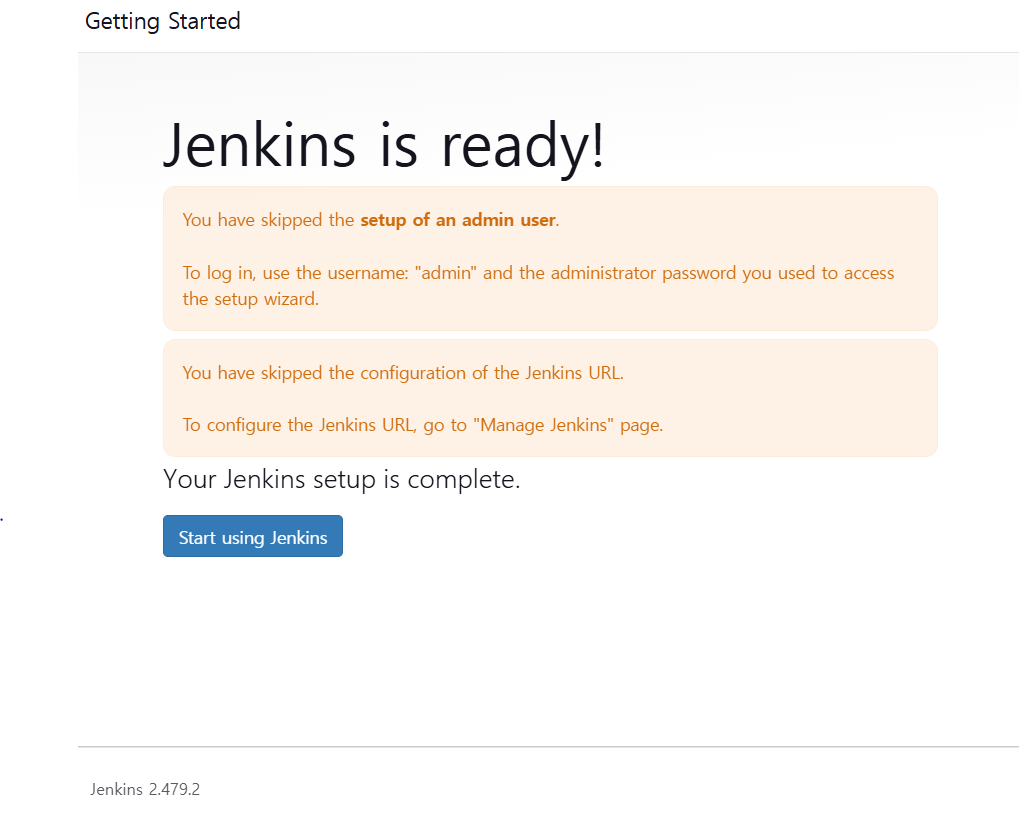This screenshot has width=1019, height=817.
Task: Click the 'To log in, use the username' notice
Action: pyautogui.click(x=538, y=285)
